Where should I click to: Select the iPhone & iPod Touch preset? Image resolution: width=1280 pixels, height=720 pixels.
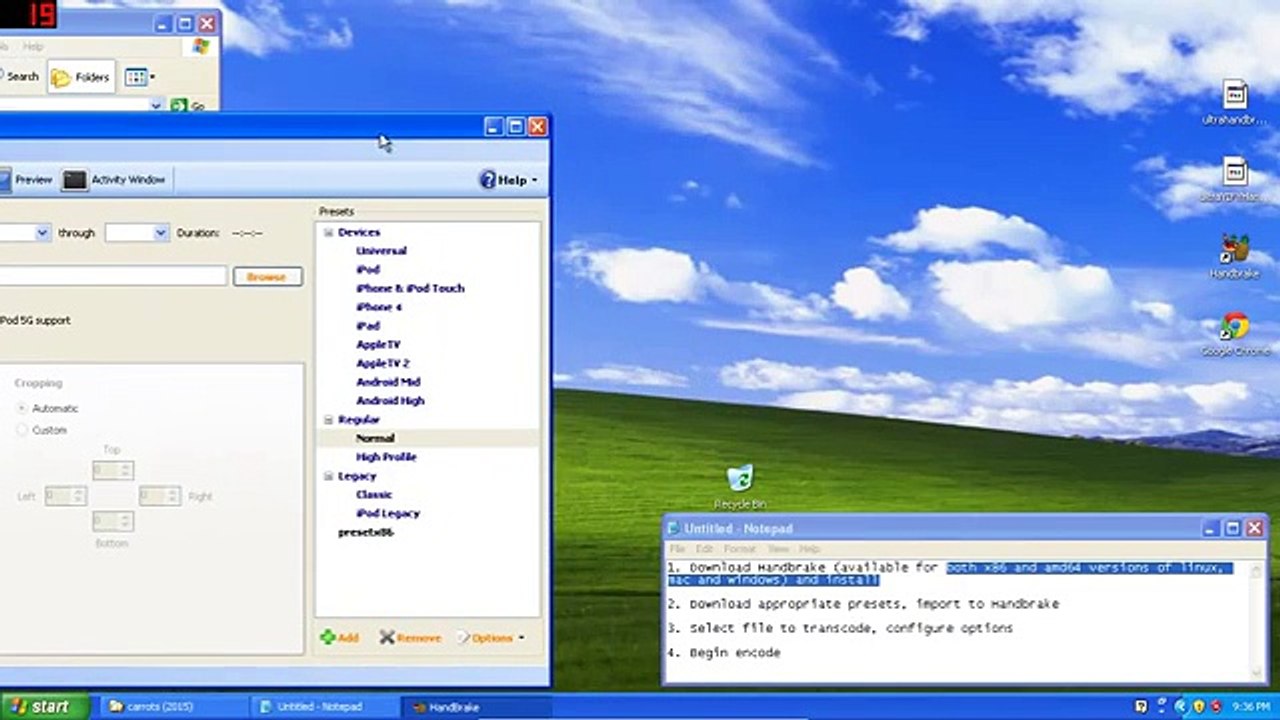[x=410, y=288]
